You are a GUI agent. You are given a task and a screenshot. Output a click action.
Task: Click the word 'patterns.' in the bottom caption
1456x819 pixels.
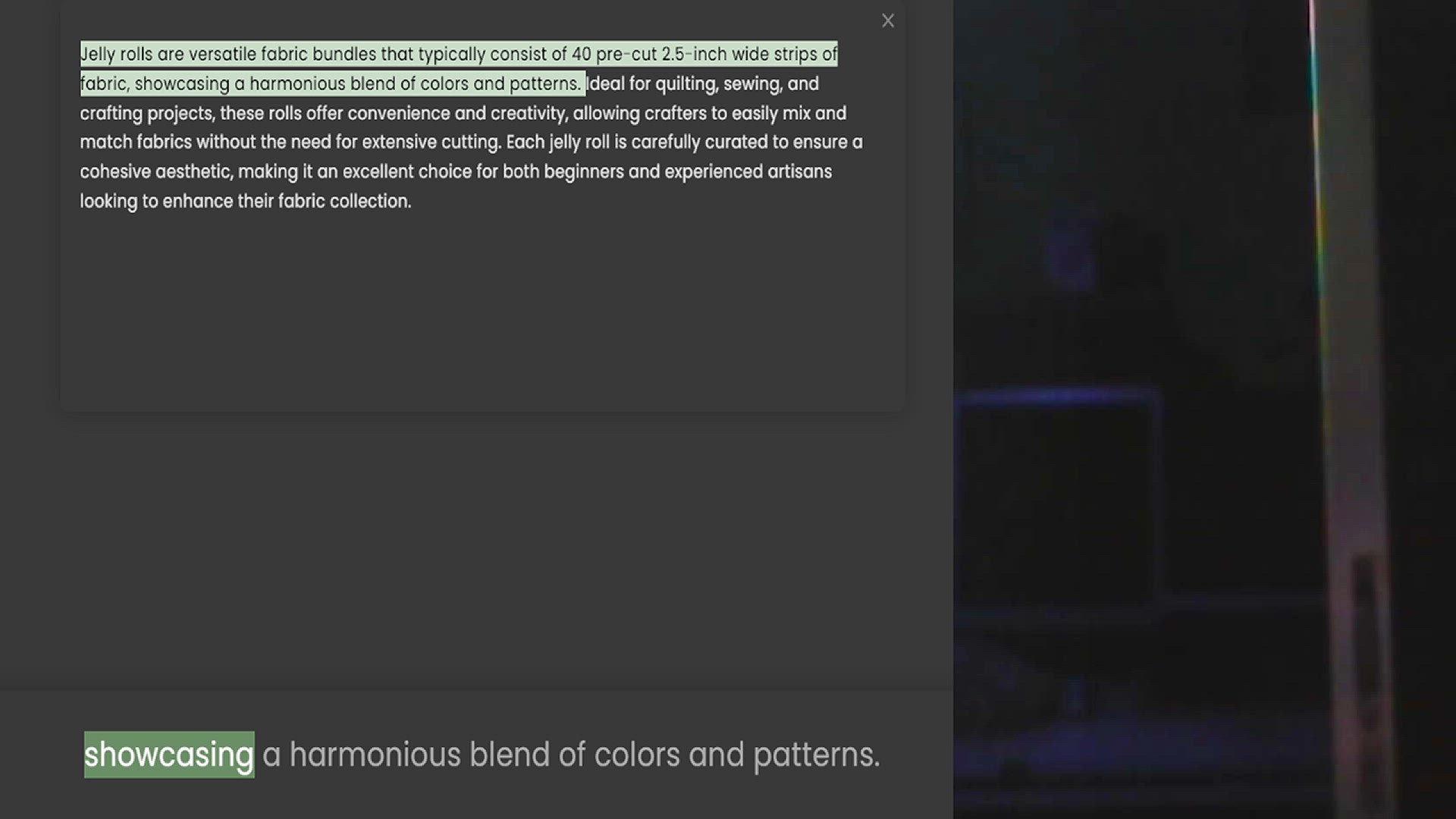point(816,755)
